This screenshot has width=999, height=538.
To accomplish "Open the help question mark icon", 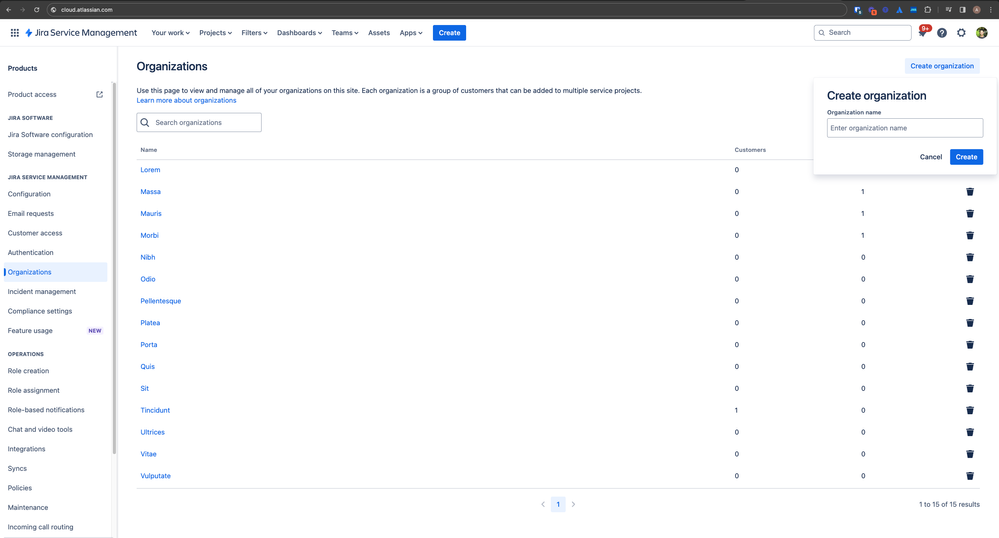I will pyautogui.click(x=942, y=33).
